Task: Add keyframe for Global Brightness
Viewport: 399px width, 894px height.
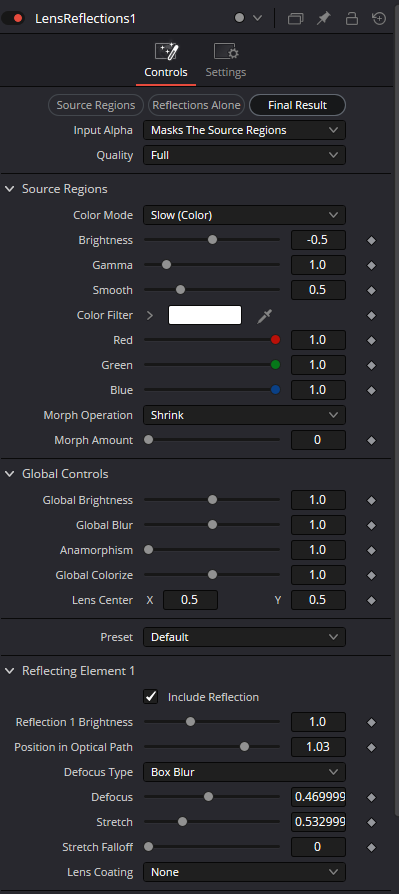Action: click(x=372, y=501)
